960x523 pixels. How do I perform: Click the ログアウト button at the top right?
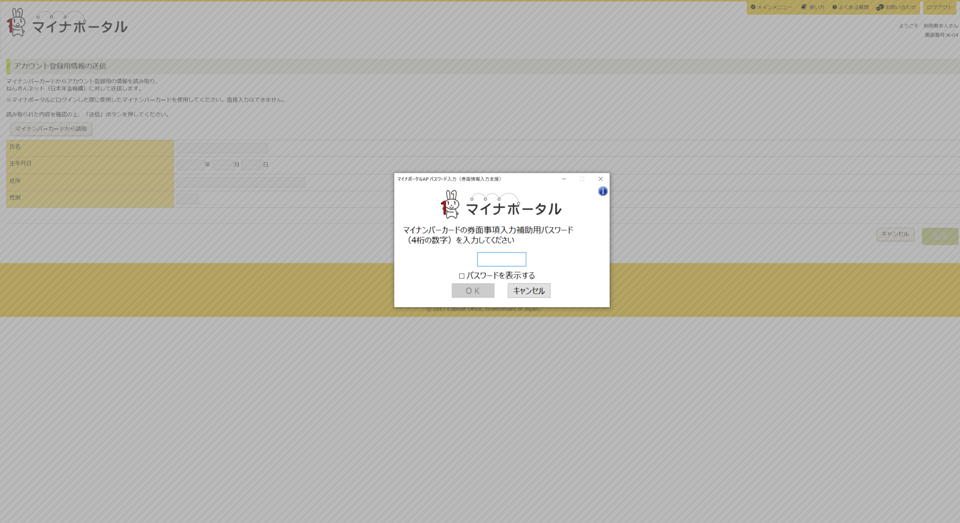click(940, 7)
